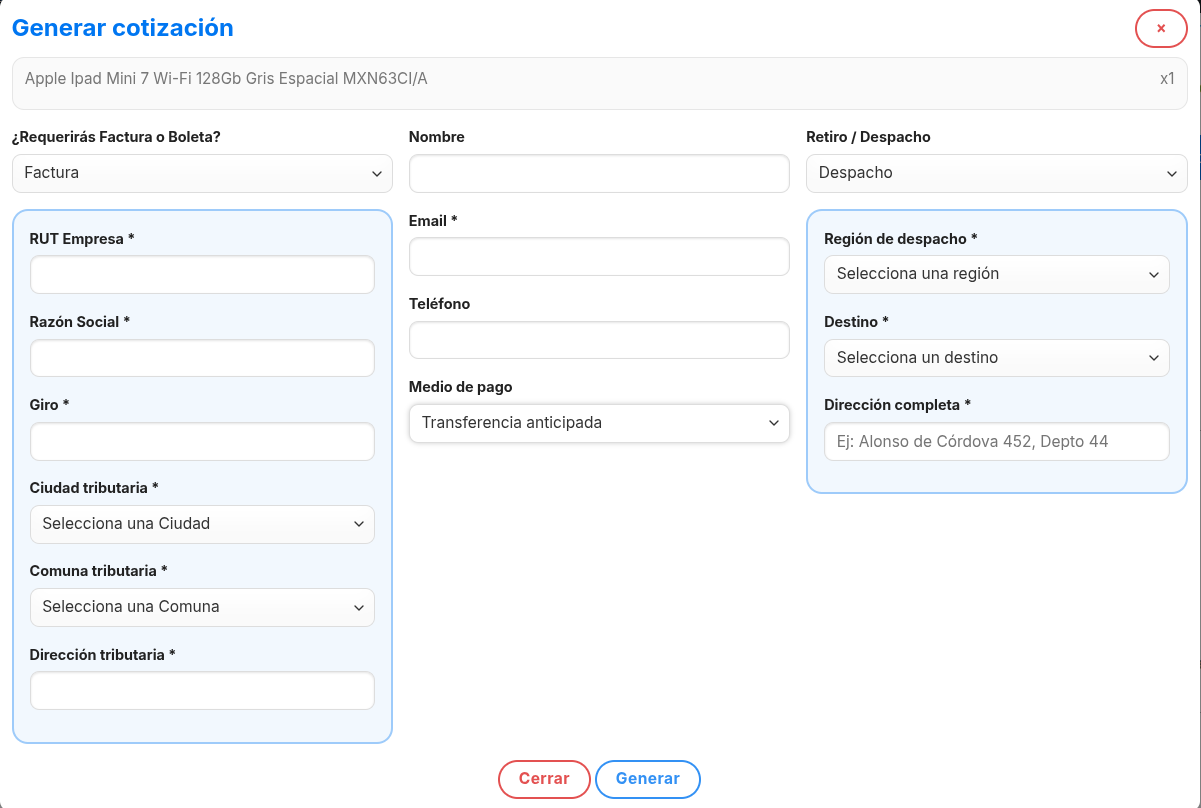Focus the Dirección tributaria input
1201x808 pixels.
[x=202, y=691]
